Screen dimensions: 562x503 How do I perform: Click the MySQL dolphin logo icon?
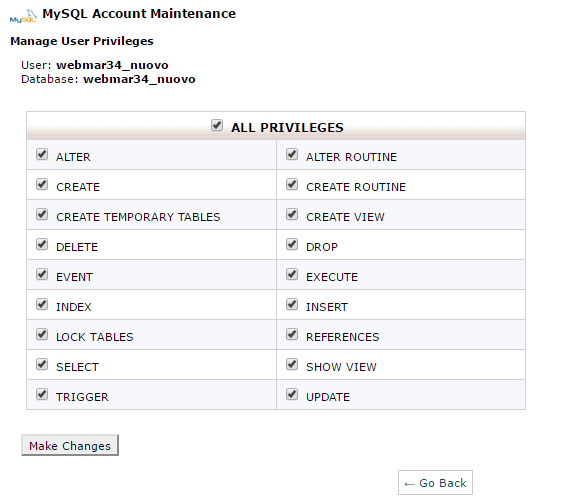click(23, 16)
